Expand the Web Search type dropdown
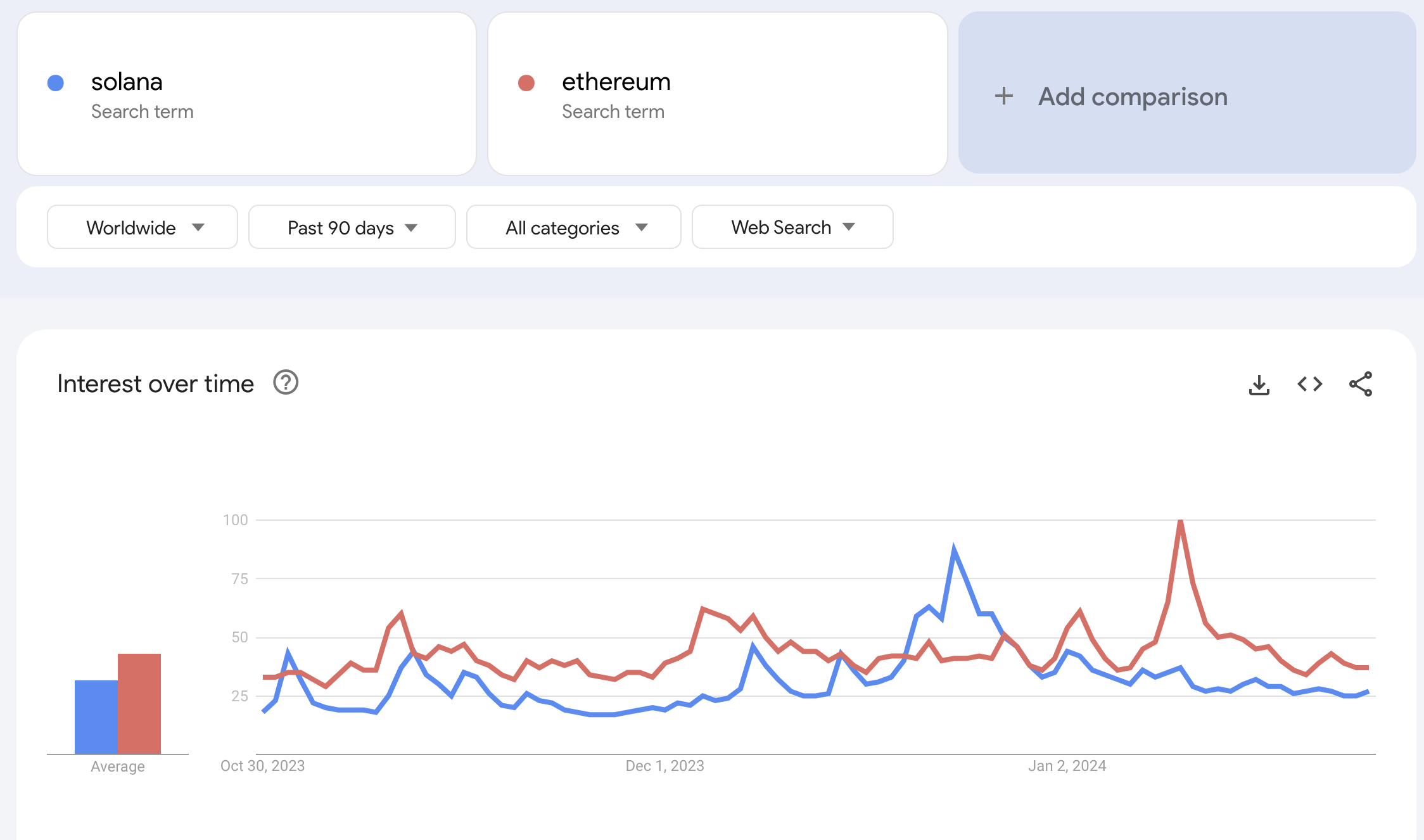The height and width of the screenshot is (840, 1424). [792, 227]
